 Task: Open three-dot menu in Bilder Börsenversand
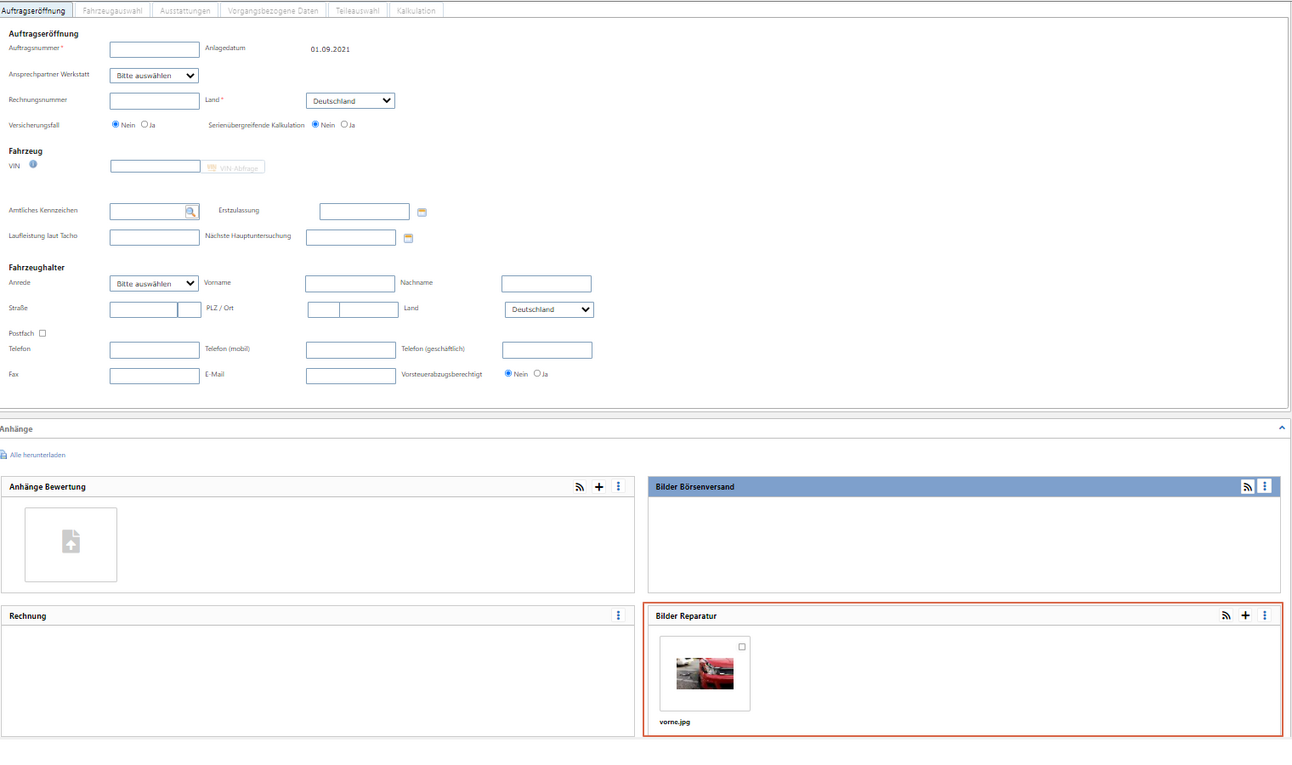(x=1265, y=487)
